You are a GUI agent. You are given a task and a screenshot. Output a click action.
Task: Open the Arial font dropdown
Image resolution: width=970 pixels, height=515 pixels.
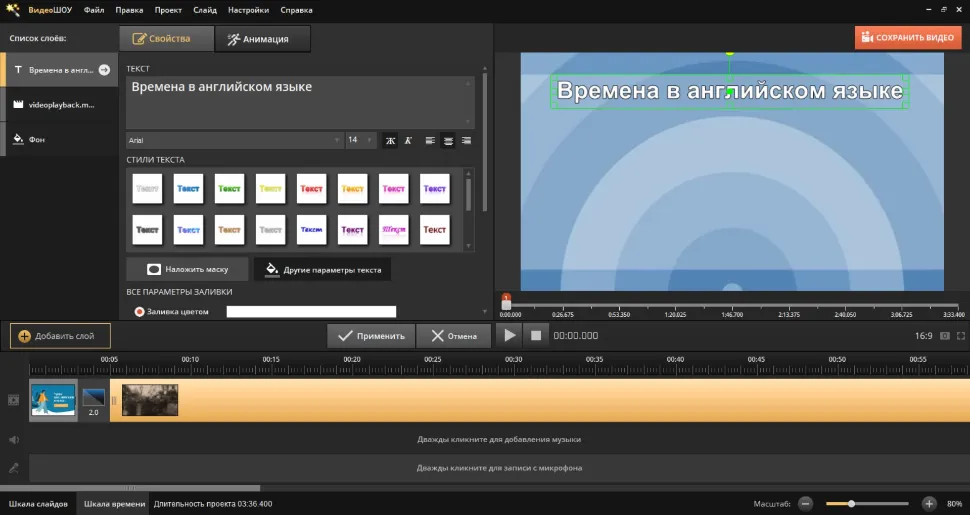tap(234, 141)
